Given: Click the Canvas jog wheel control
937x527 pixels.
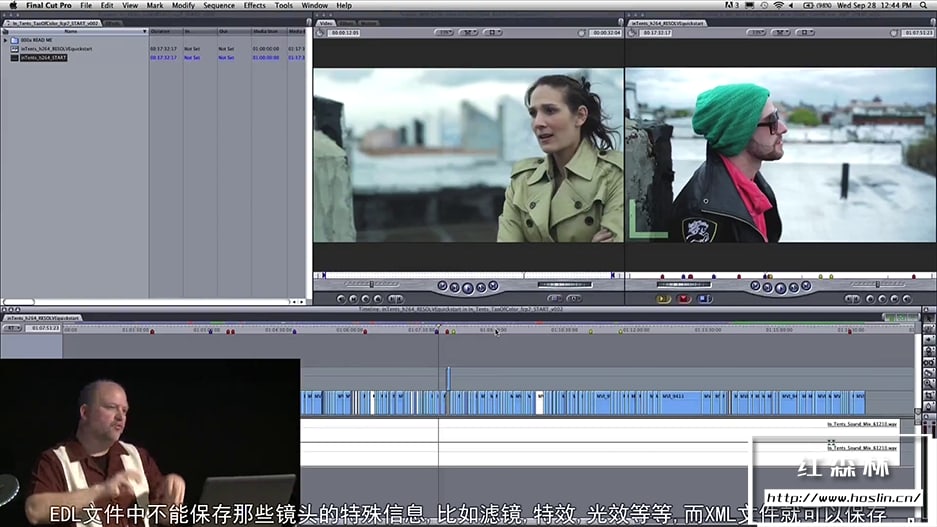Looking at the screenshot, I should 684,284.
